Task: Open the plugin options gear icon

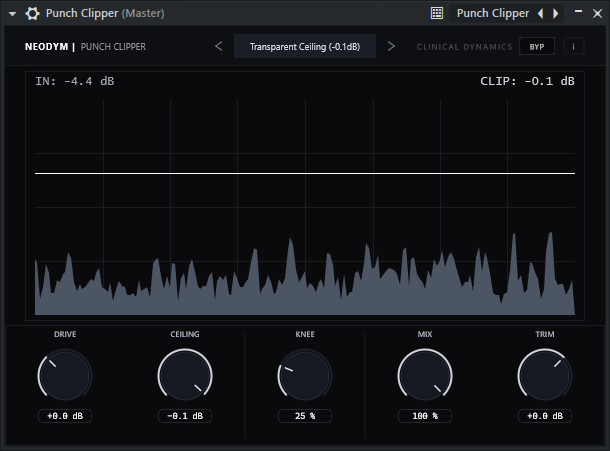Action: [32, 14]
